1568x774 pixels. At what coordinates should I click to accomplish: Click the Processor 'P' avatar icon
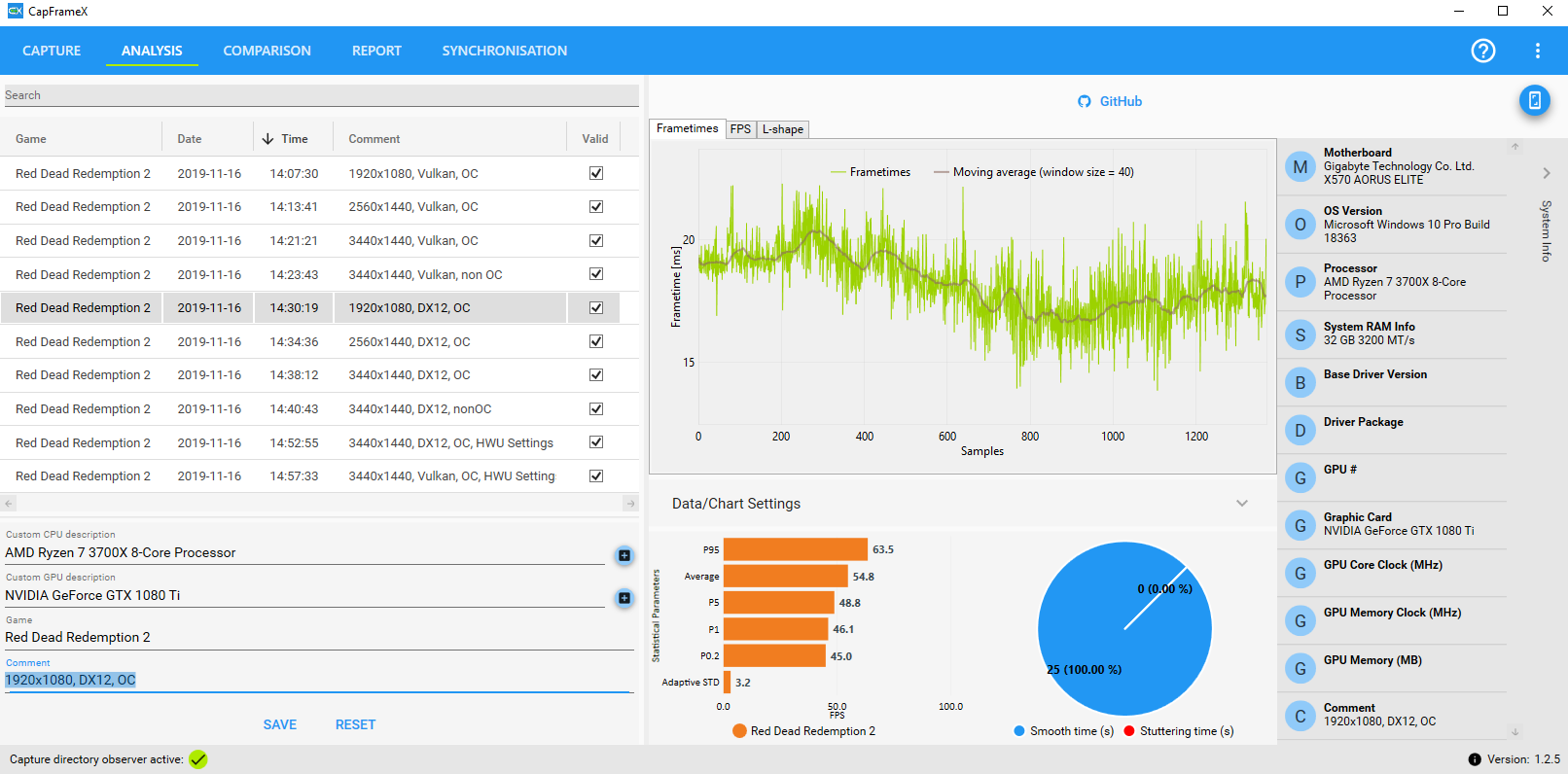1300,282
